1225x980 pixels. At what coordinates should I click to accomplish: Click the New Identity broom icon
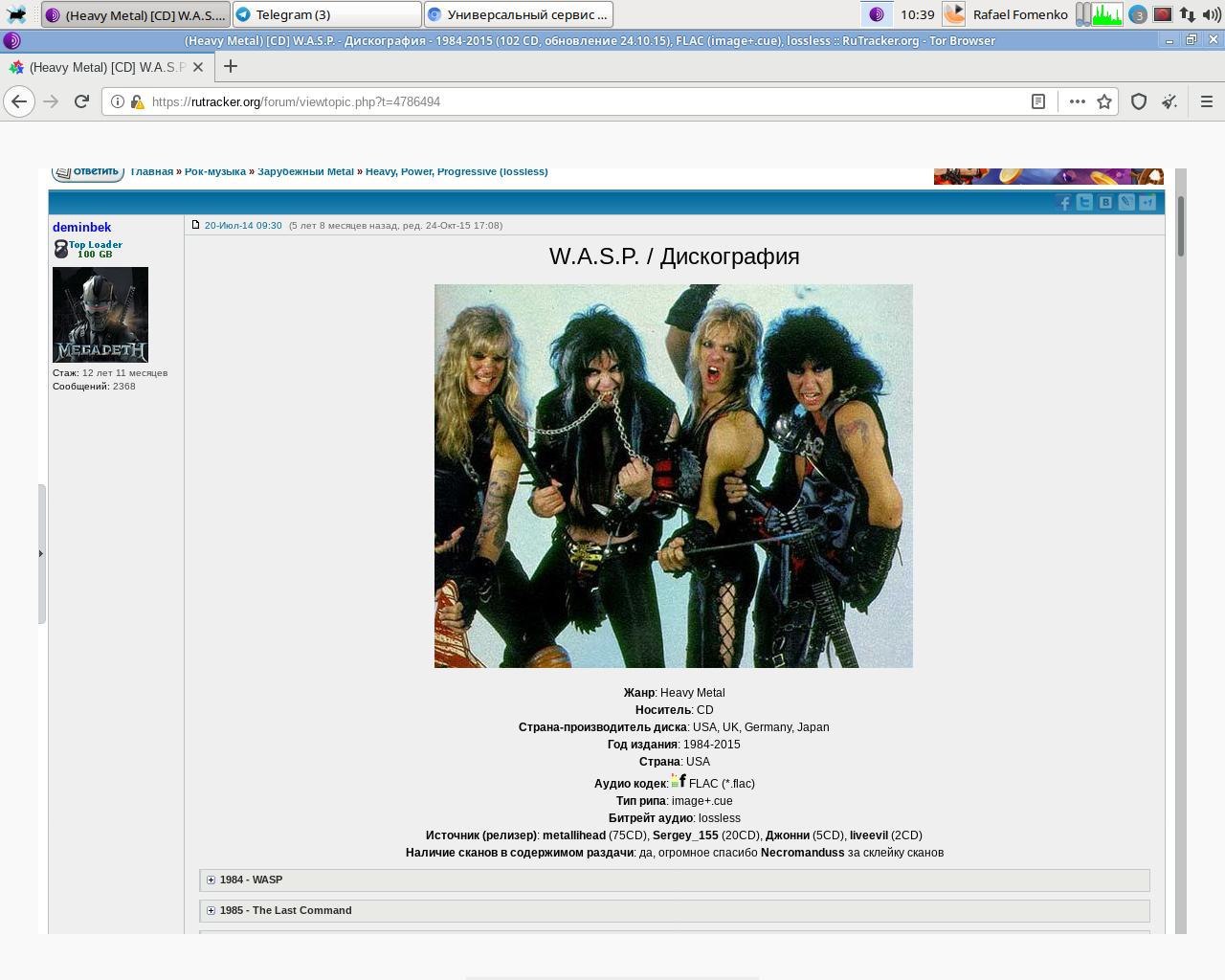click(x=1169, y=101)
